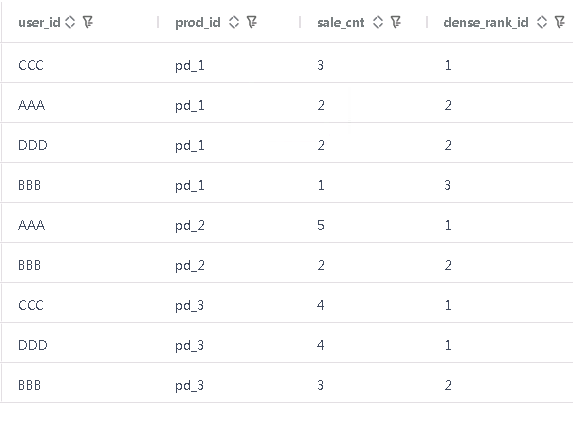Sort the sale_cnt column
Screen dimensions: 573x424
(x=378, y=22)
